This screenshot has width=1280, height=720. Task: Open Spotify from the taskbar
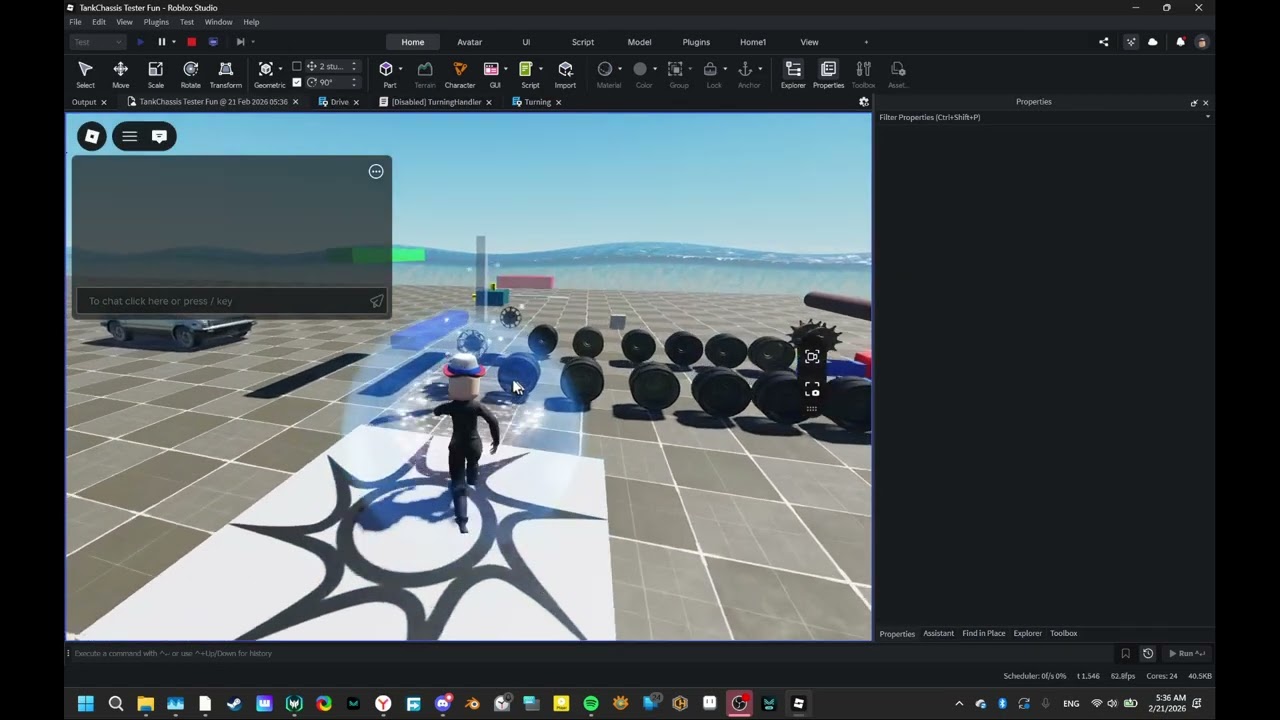(x=591, y=703)
